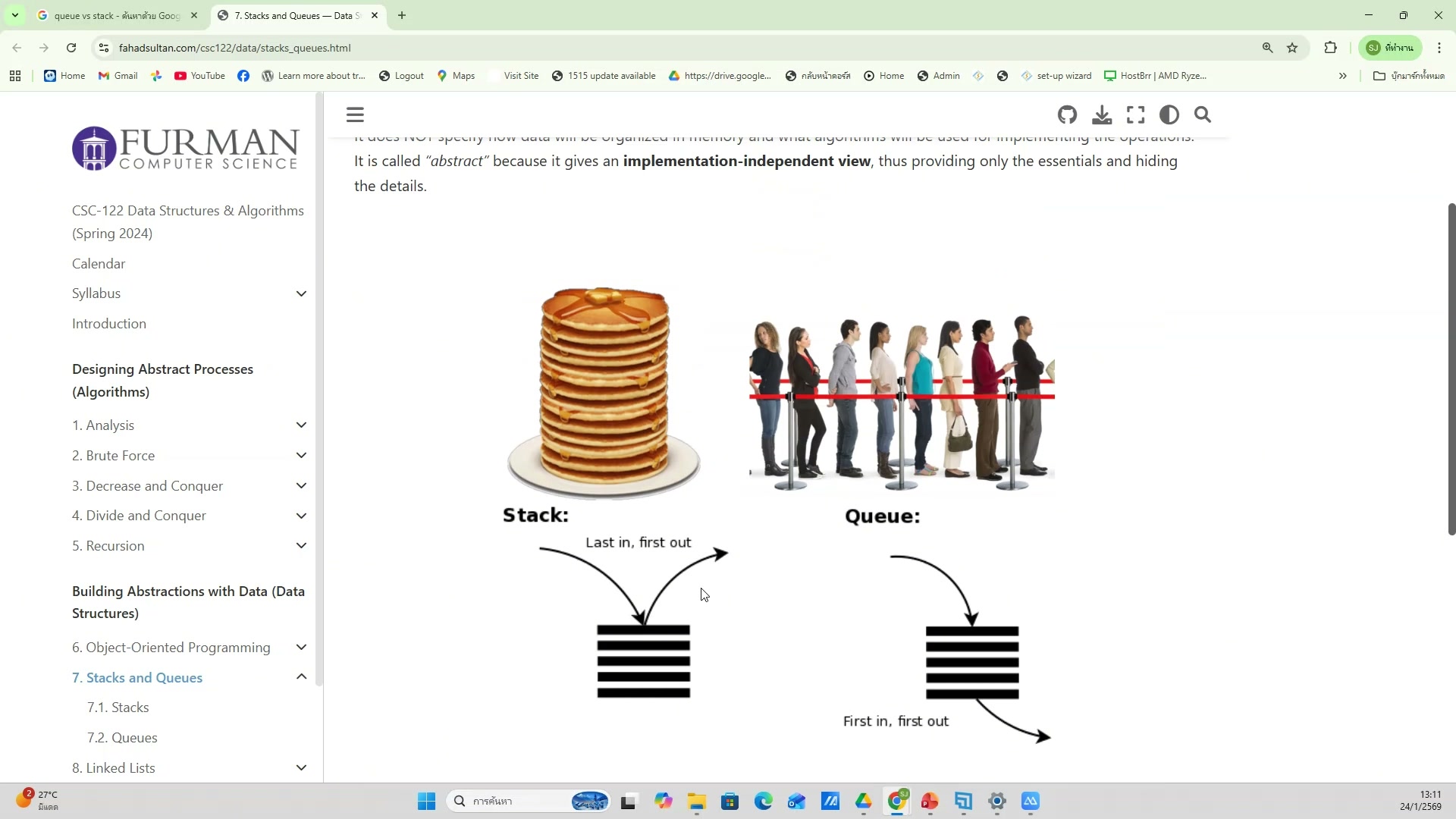
Task: Click the page vertical scrollbar thumb
Action: tap(1451, 369)
